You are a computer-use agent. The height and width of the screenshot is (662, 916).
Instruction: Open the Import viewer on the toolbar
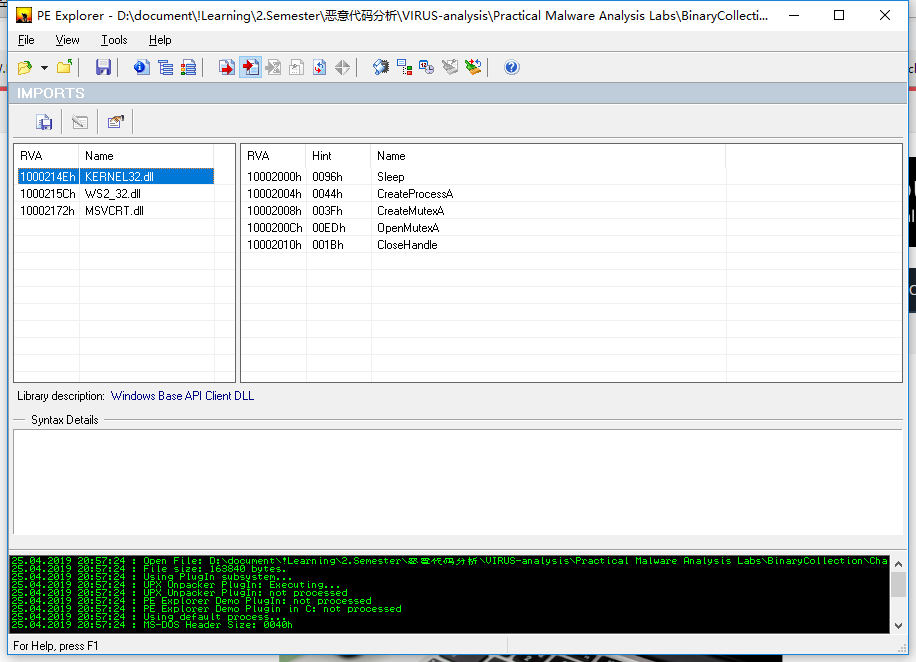click(x=250, y=67)
